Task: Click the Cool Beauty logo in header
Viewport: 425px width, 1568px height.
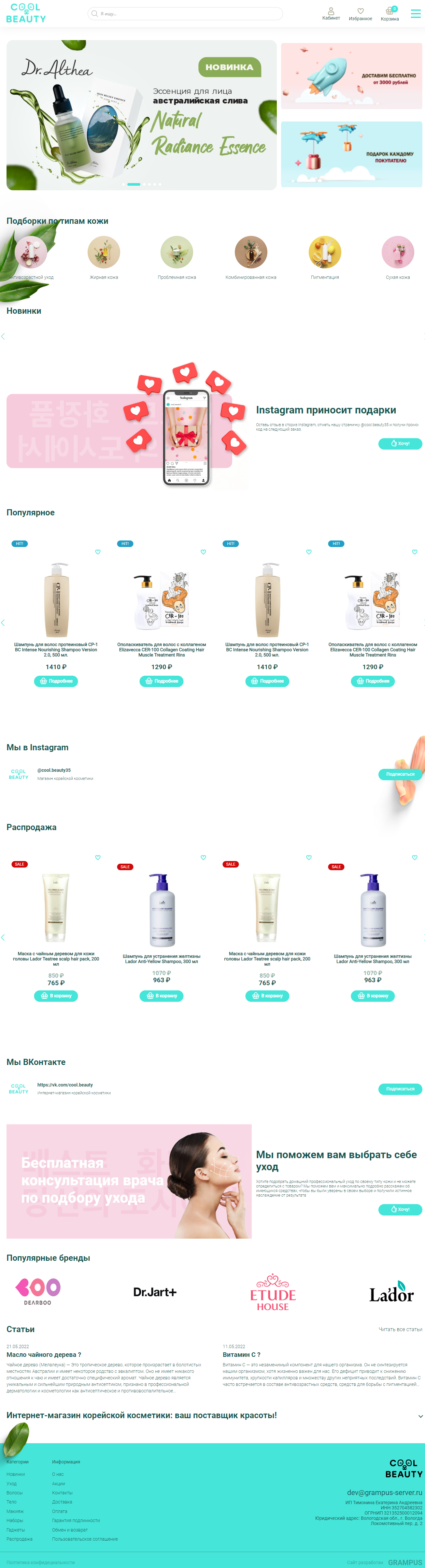Action: click(x=26, y=13)
